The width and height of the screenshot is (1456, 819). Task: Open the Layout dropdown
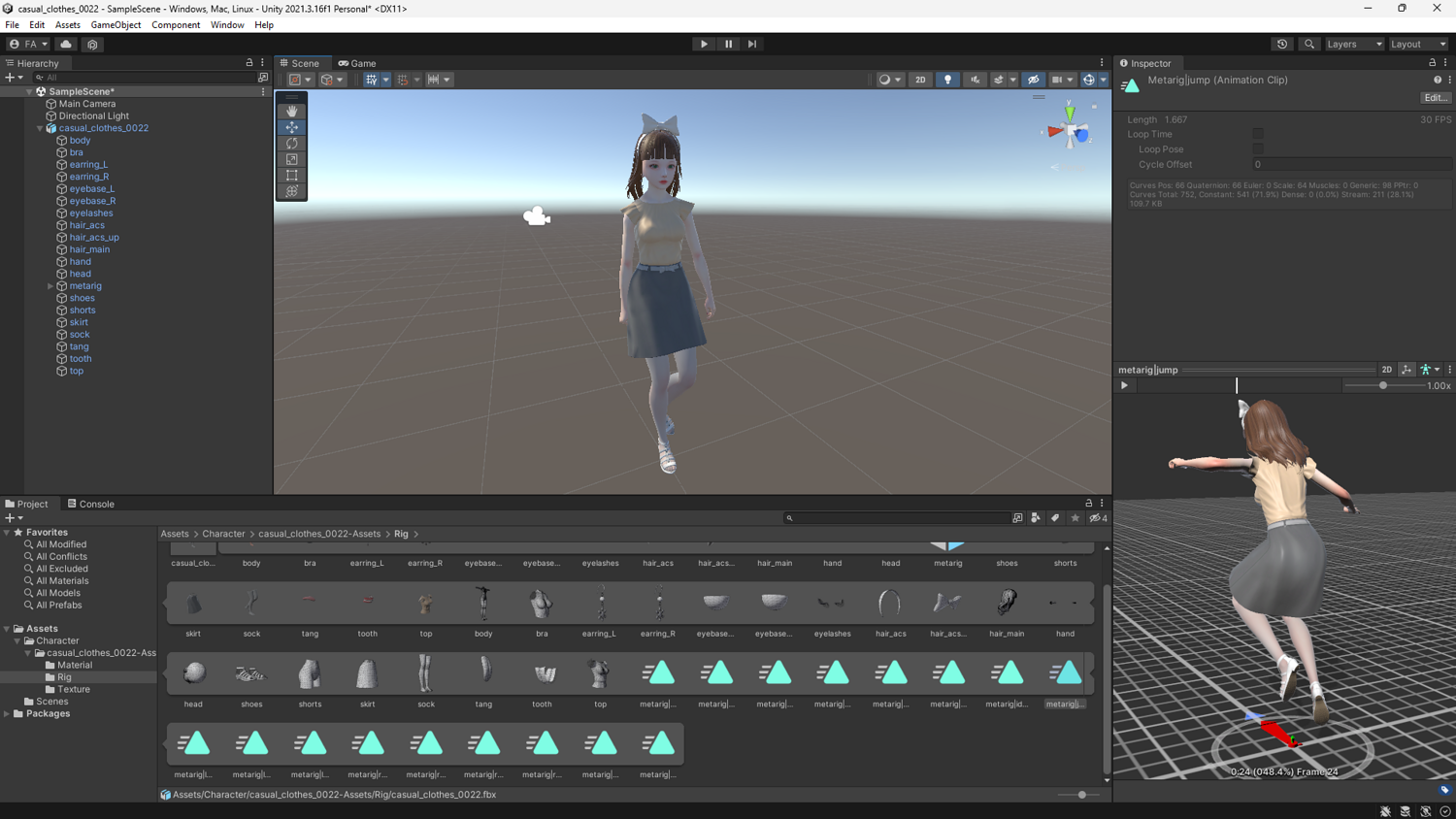point(1418,44)
